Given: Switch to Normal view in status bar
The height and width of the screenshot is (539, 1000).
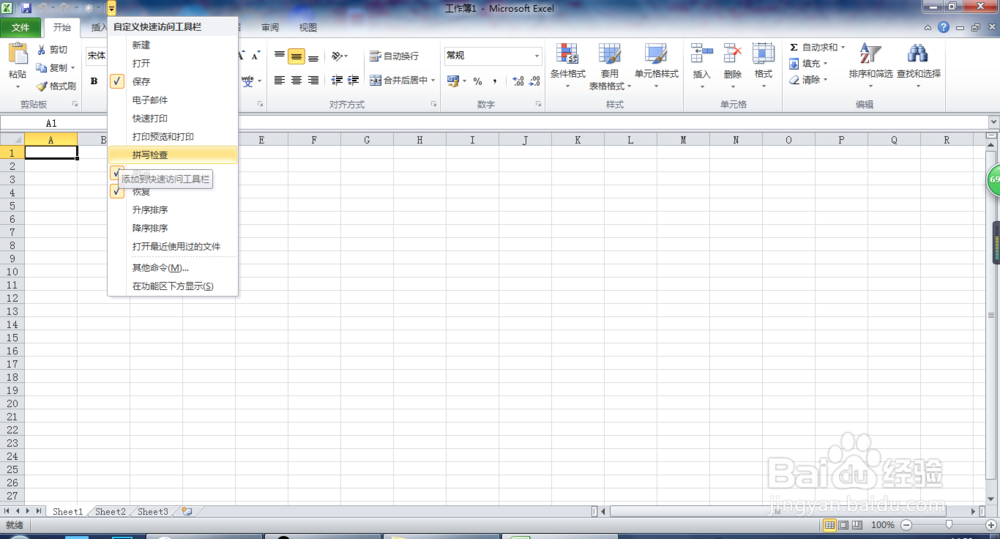Looking at the screenshot, I should click(829, 525).
